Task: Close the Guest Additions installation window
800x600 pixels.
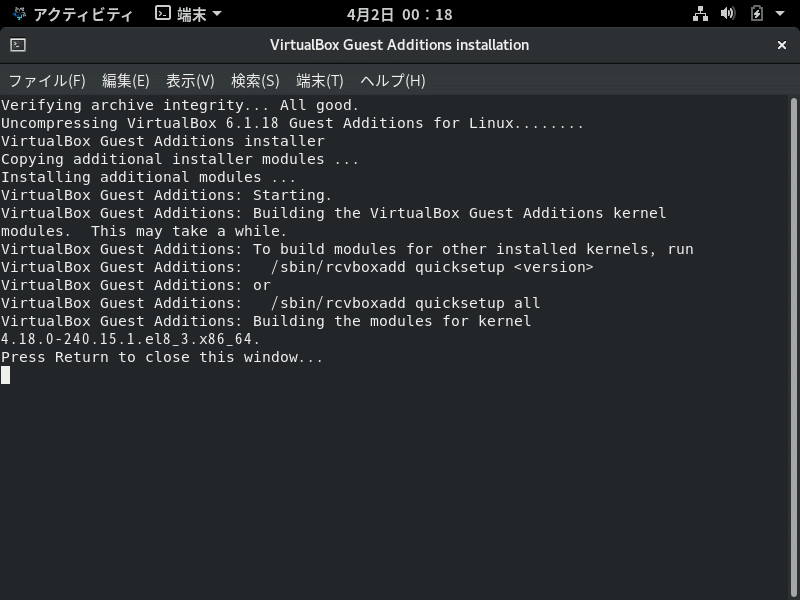Action: click(x=782, y=45)
